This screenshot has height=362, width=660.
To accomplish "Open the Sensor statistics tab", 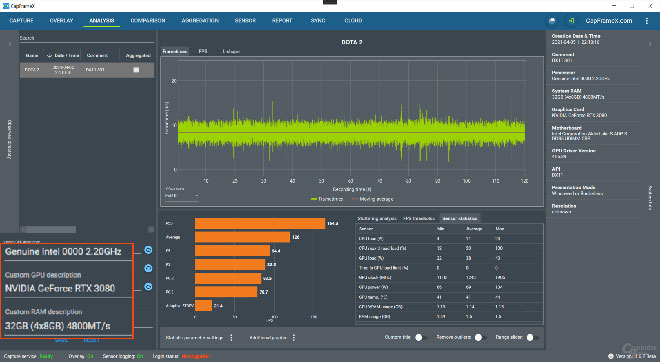I will coord(460,218).
